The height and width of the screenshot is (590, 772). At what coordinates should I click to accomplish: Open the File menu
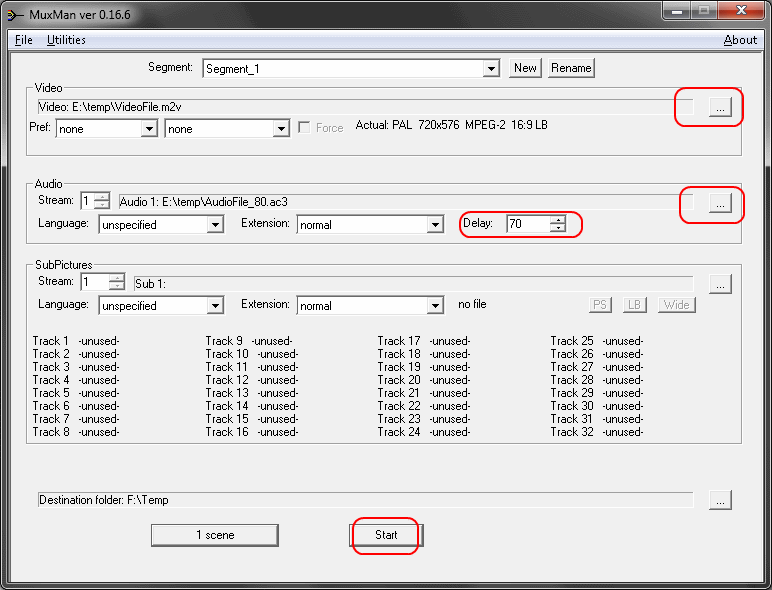pyautogui.click(x=24, y=40)
